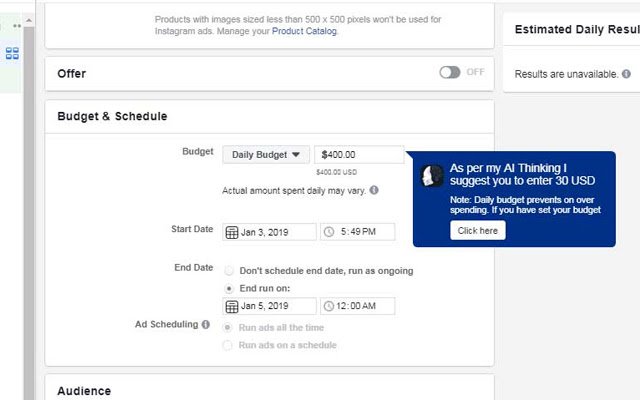Click the grid view icon in left sidebar

click(13, 53)
